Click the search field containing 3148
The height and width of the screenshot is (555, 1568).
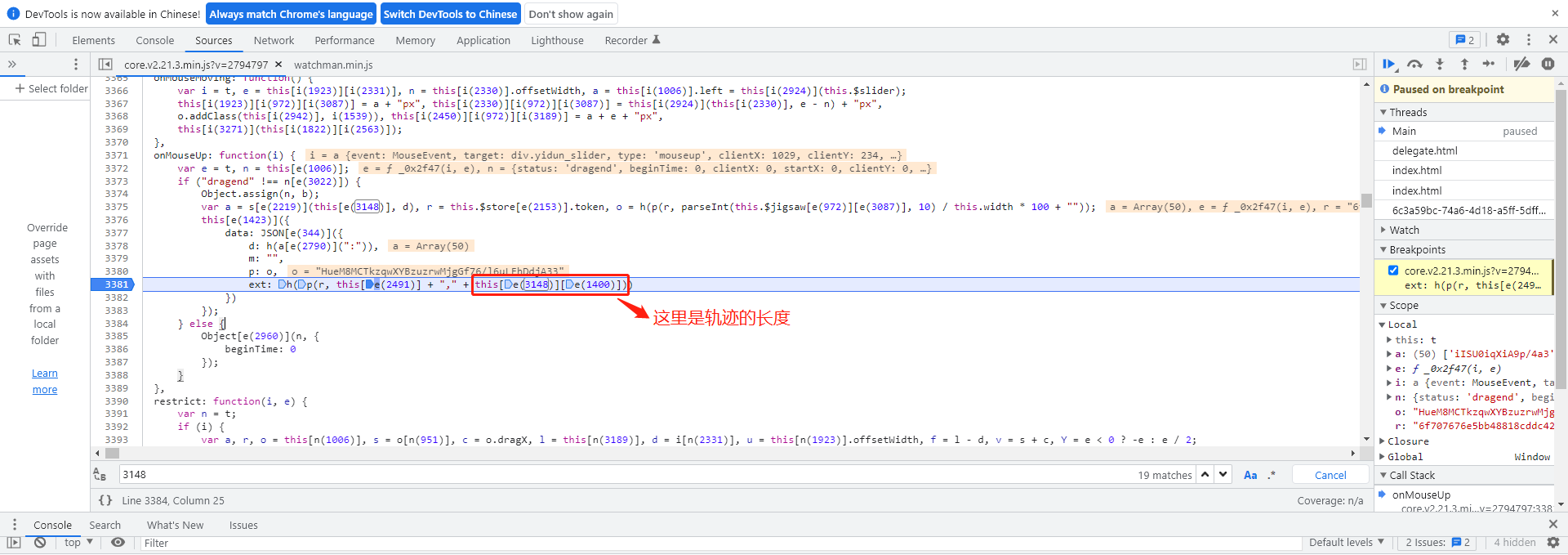[621, 475]
